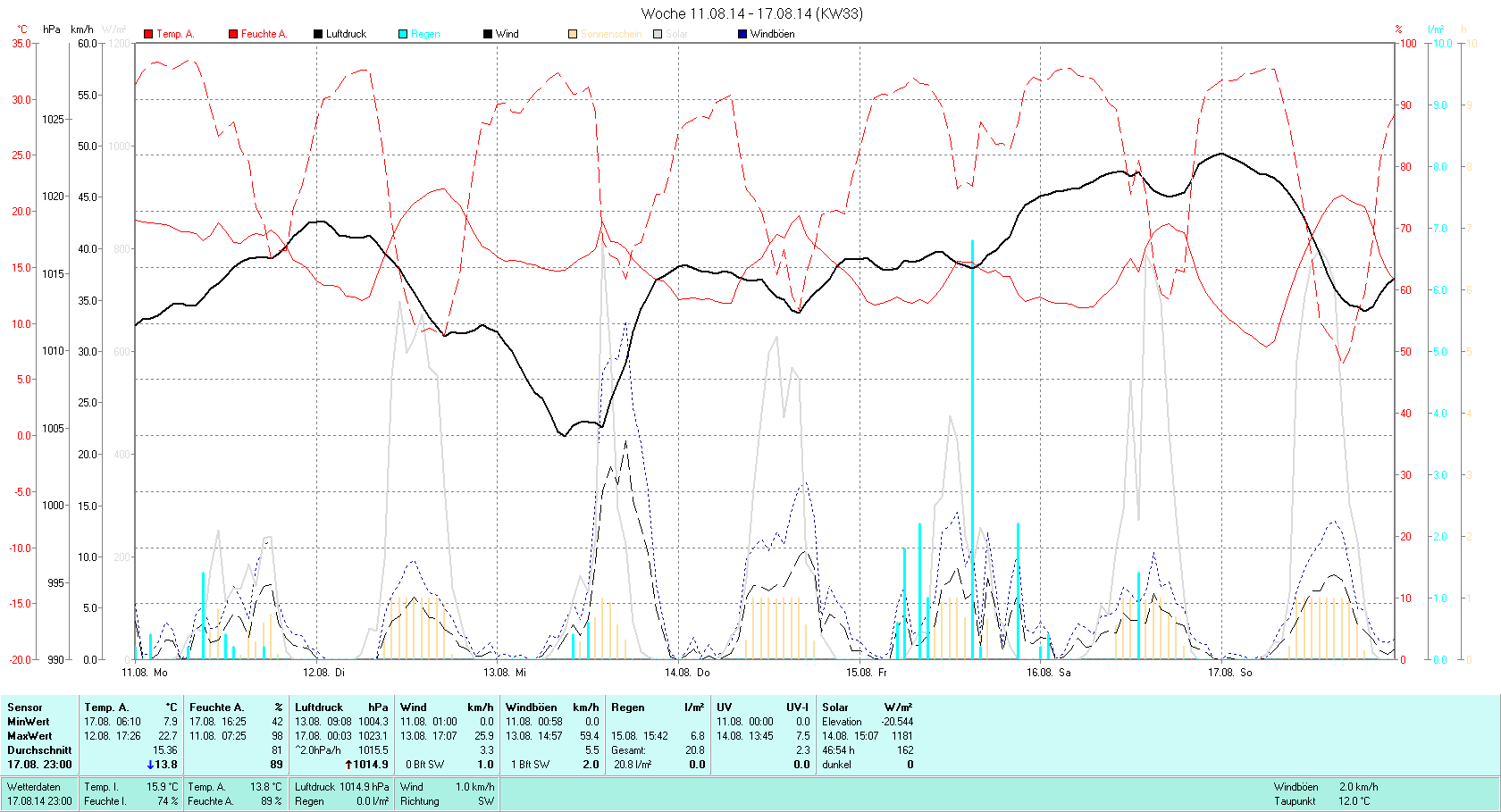Click the max solar value 1181
This screenshot has height=812, width=1501.
point(902,736)
